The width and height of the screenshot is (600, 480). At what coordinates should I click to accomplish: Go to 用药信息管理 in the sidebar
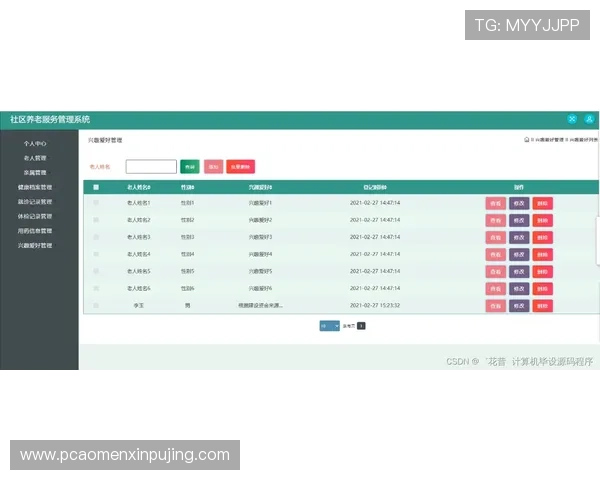click(35, 230)
